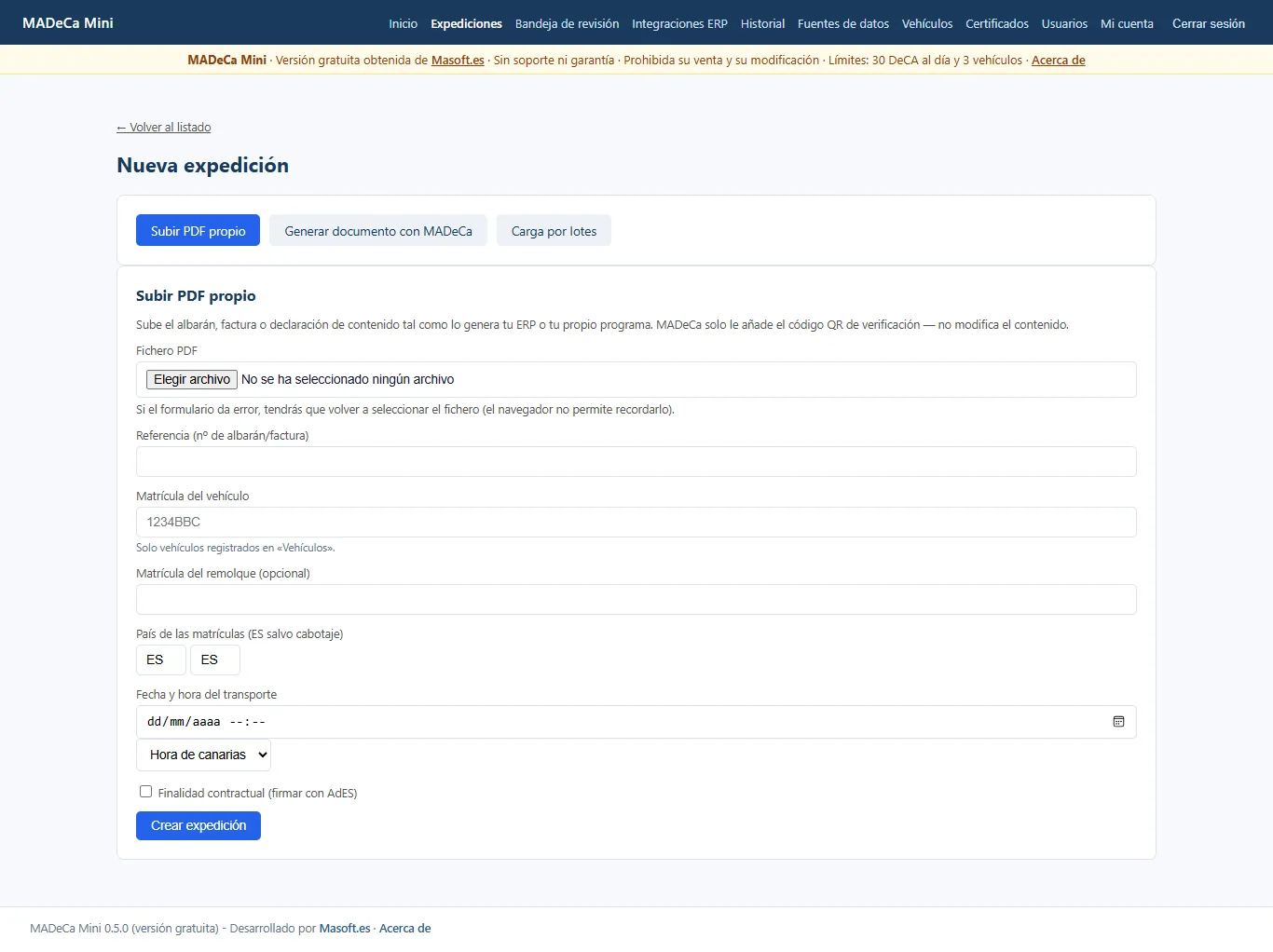Open Fuentes de datos page

pos(843,23)
